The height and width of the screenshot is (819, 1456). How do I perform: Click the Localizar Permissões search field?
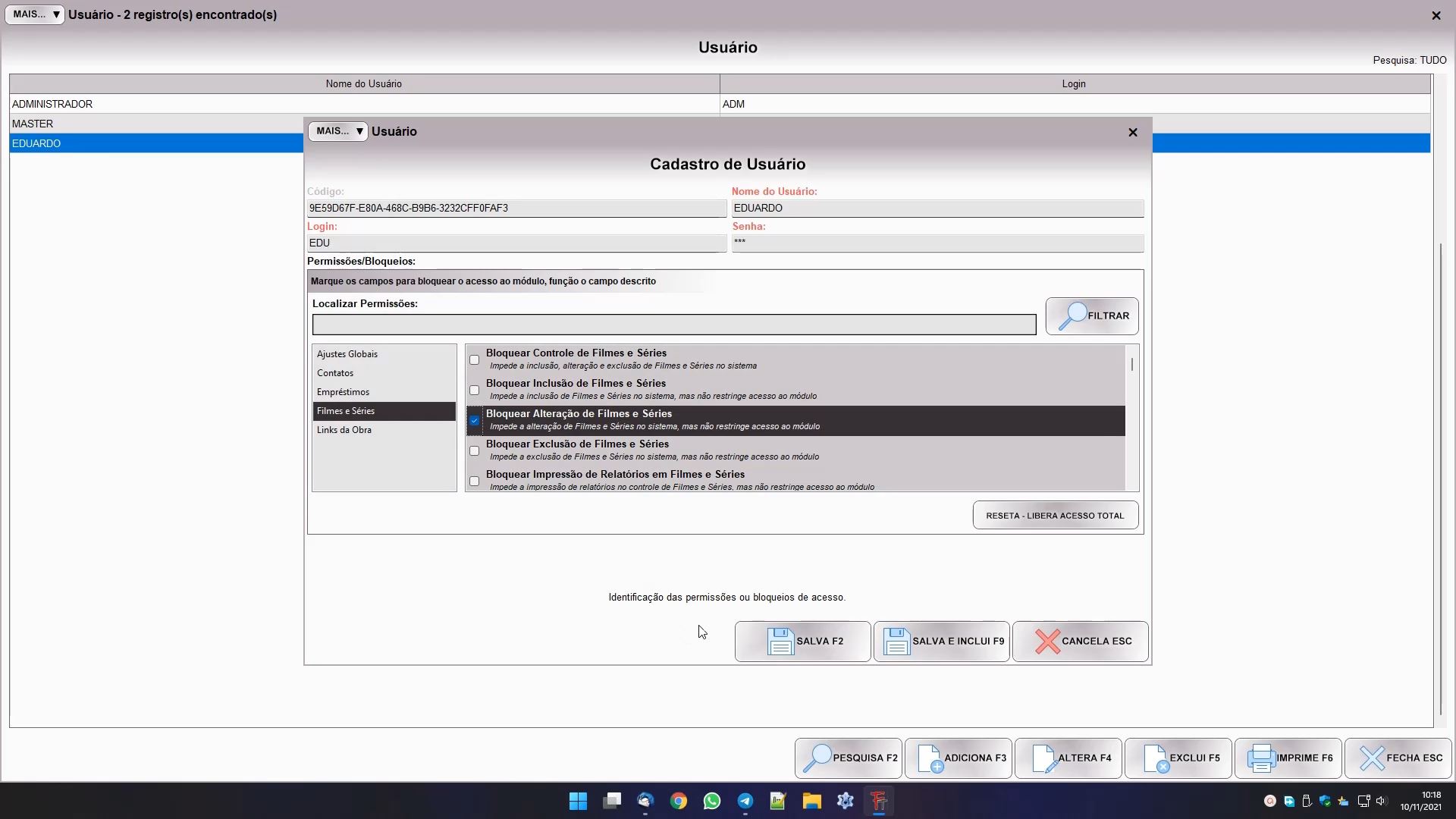[673, 325]
